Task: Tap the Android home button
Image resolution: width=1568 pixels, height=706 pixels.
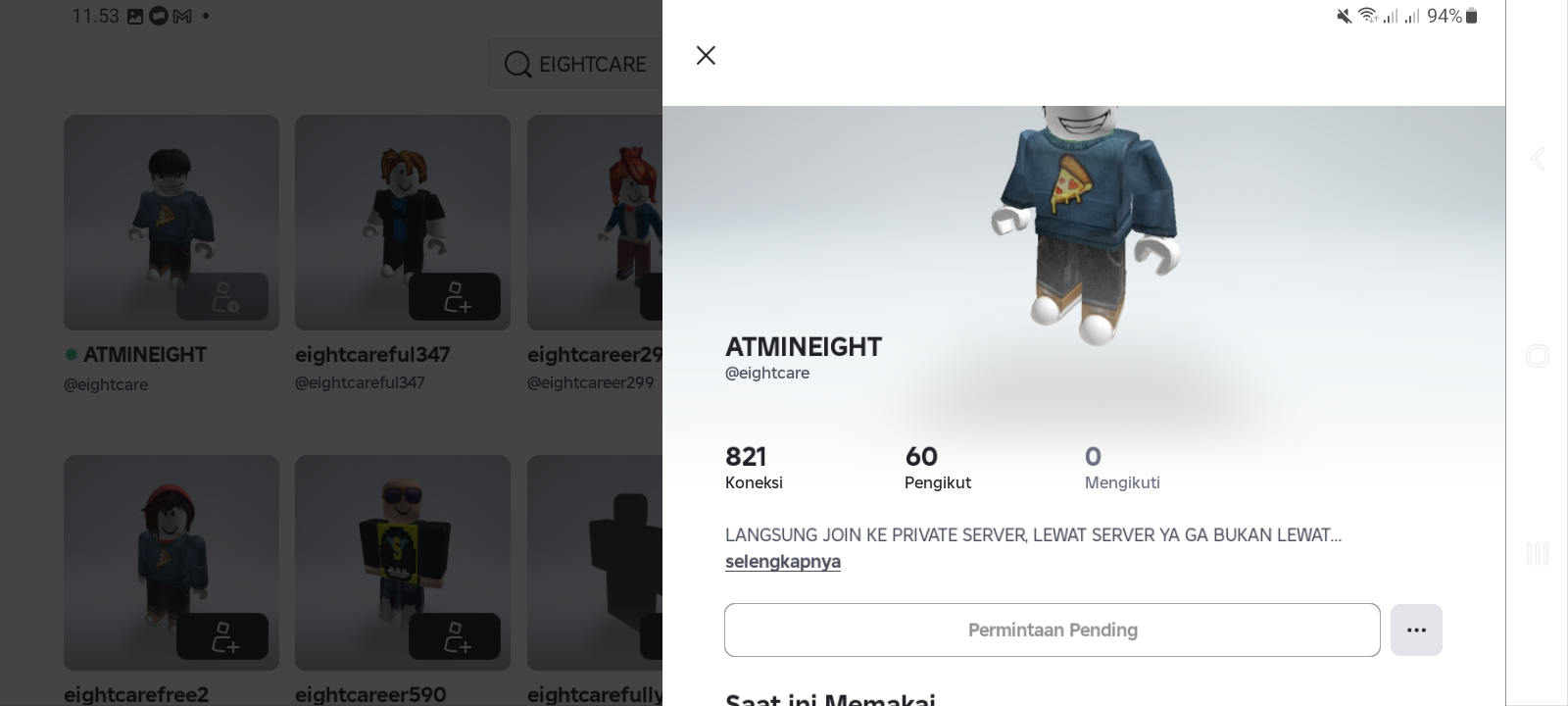Action: point(1537,356)
